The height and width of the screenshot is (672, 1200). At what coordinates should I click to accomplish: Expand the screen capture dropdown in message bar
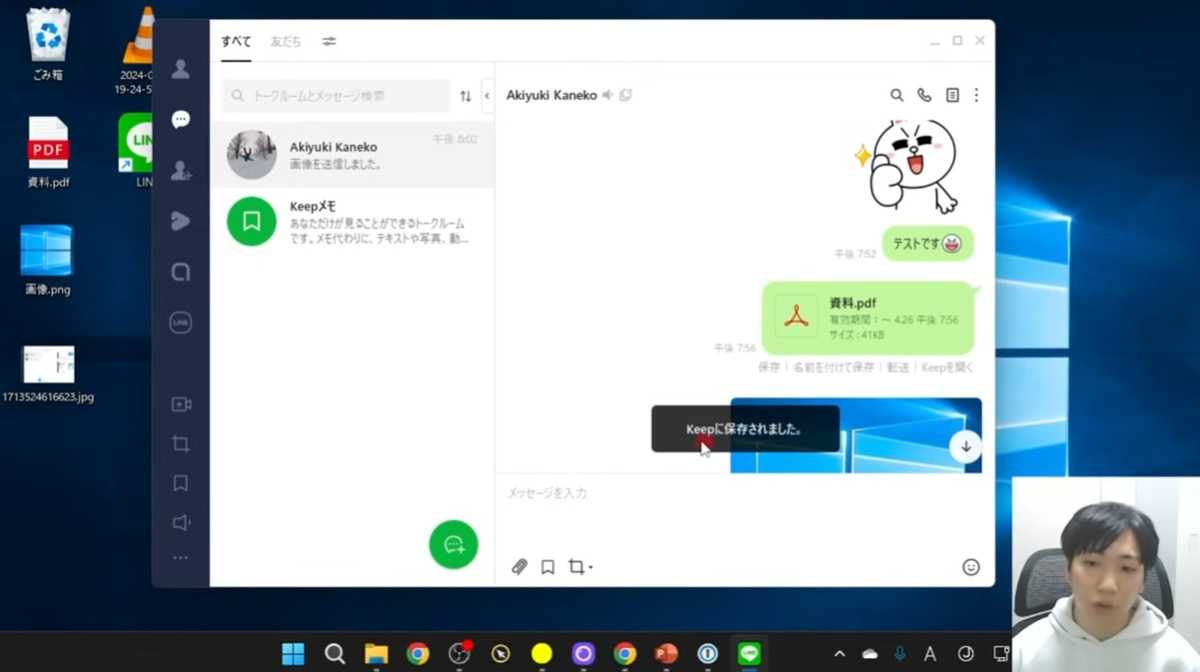591,568
